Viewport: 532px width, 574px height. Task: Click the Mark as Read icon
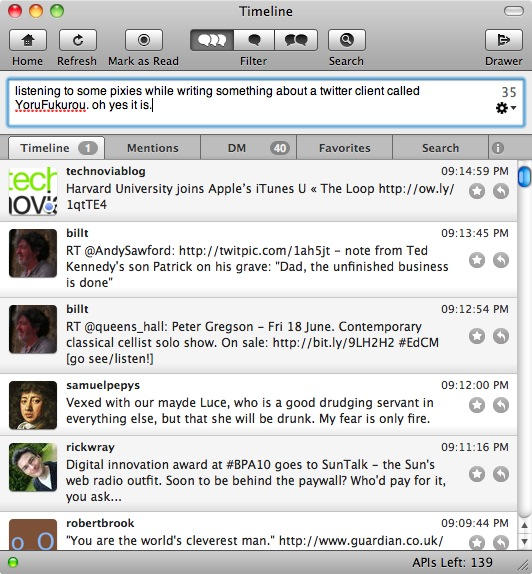tap(144, 40)
